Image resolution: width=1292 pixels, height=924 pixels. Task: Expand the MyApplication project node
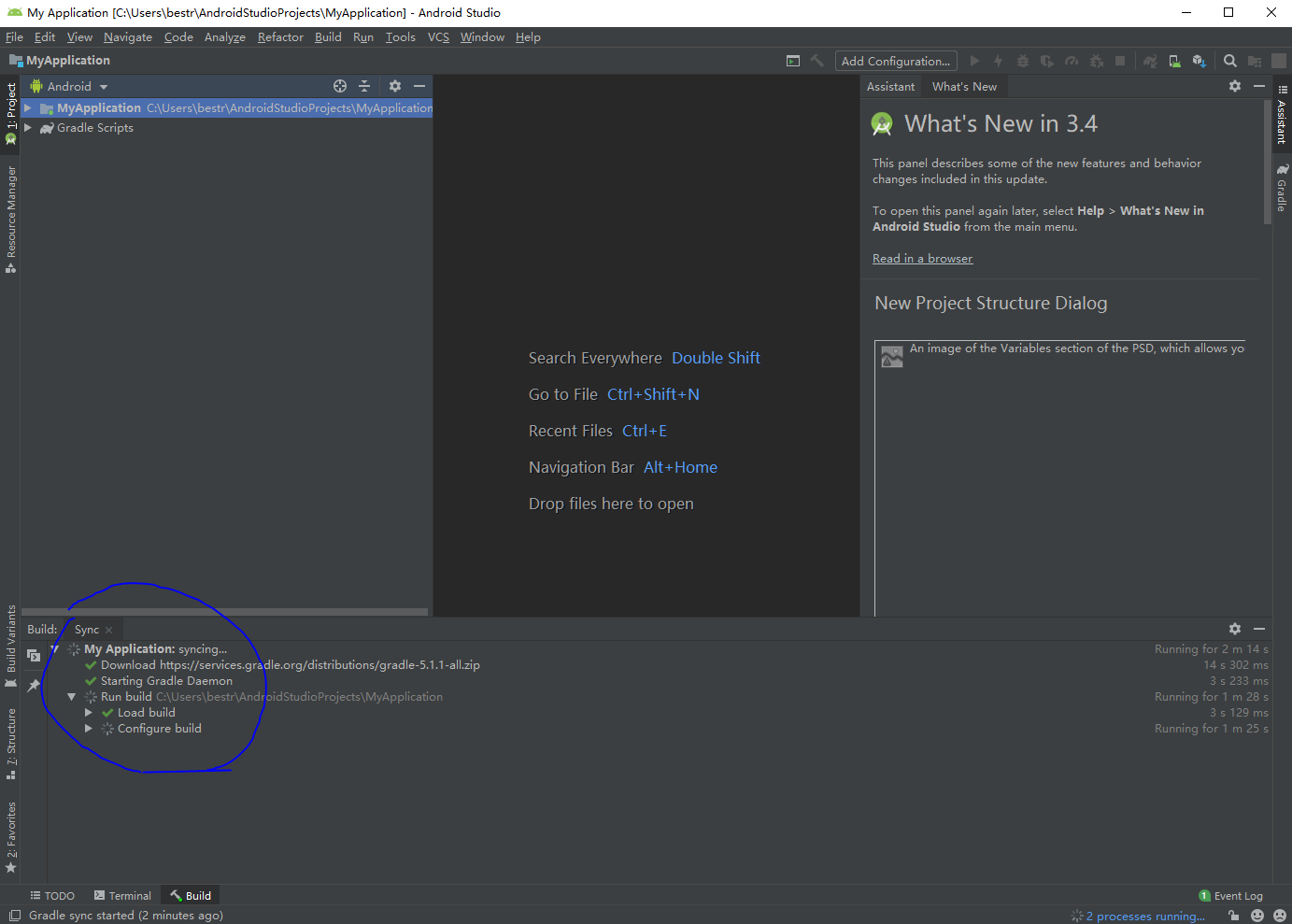point(28,108)
